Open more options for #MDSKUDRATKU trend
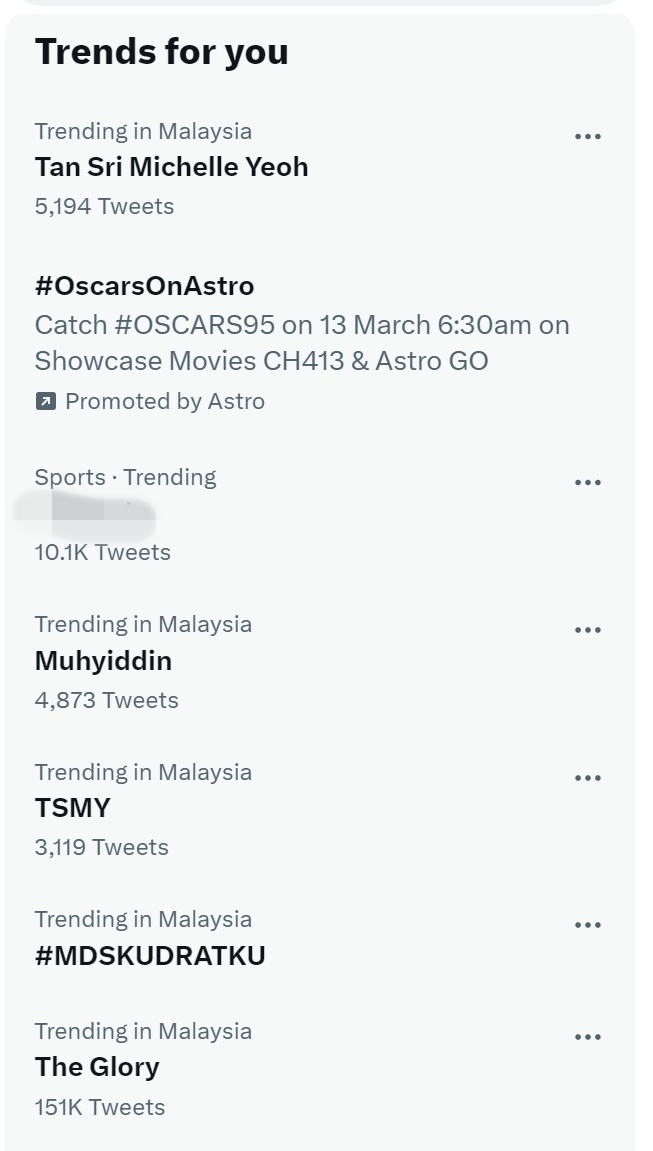This screenshot has height=1151, width=653. 588,925
